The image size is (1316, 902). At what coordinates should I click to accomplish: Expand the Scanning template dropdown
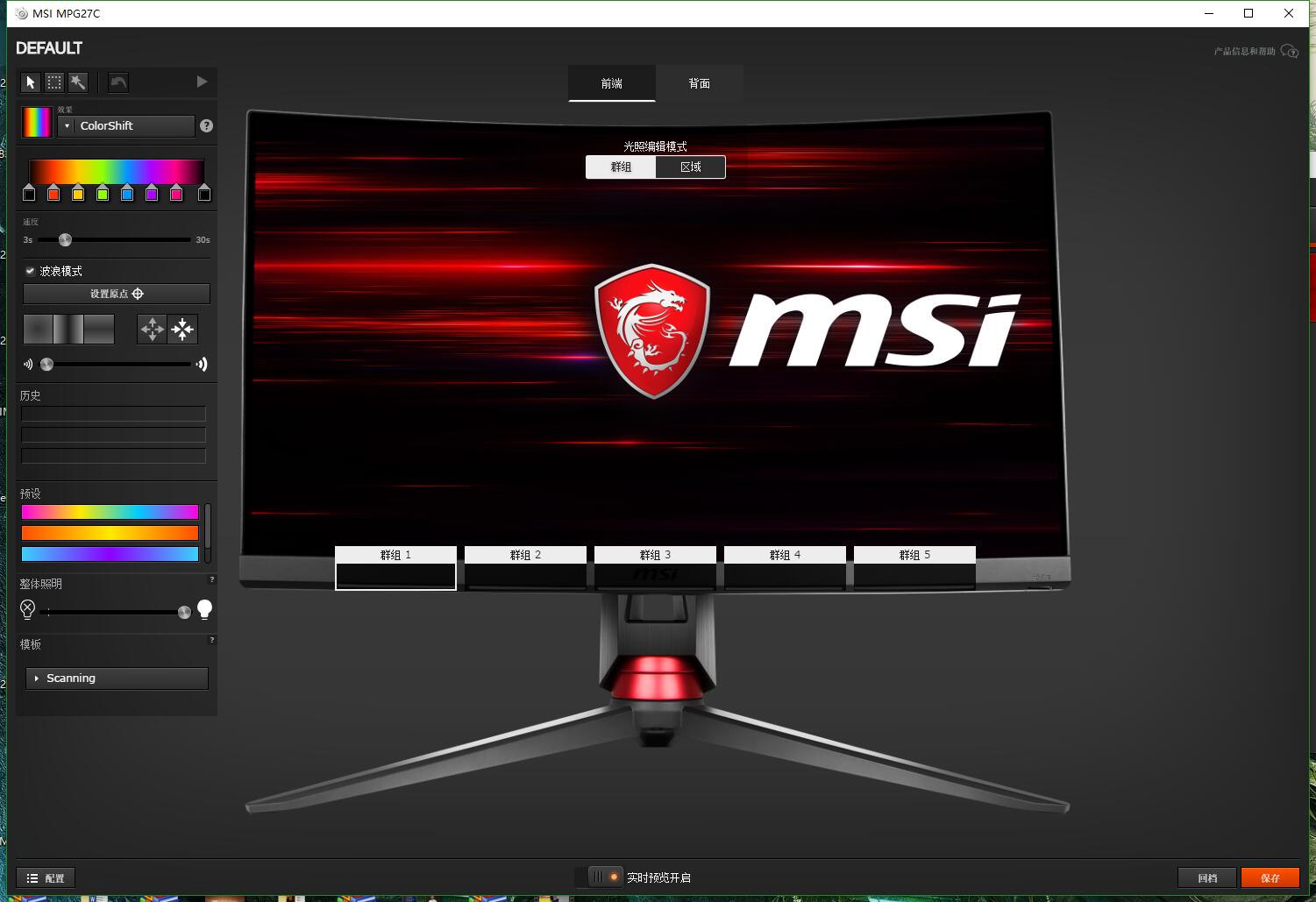[x=117, y=678]
